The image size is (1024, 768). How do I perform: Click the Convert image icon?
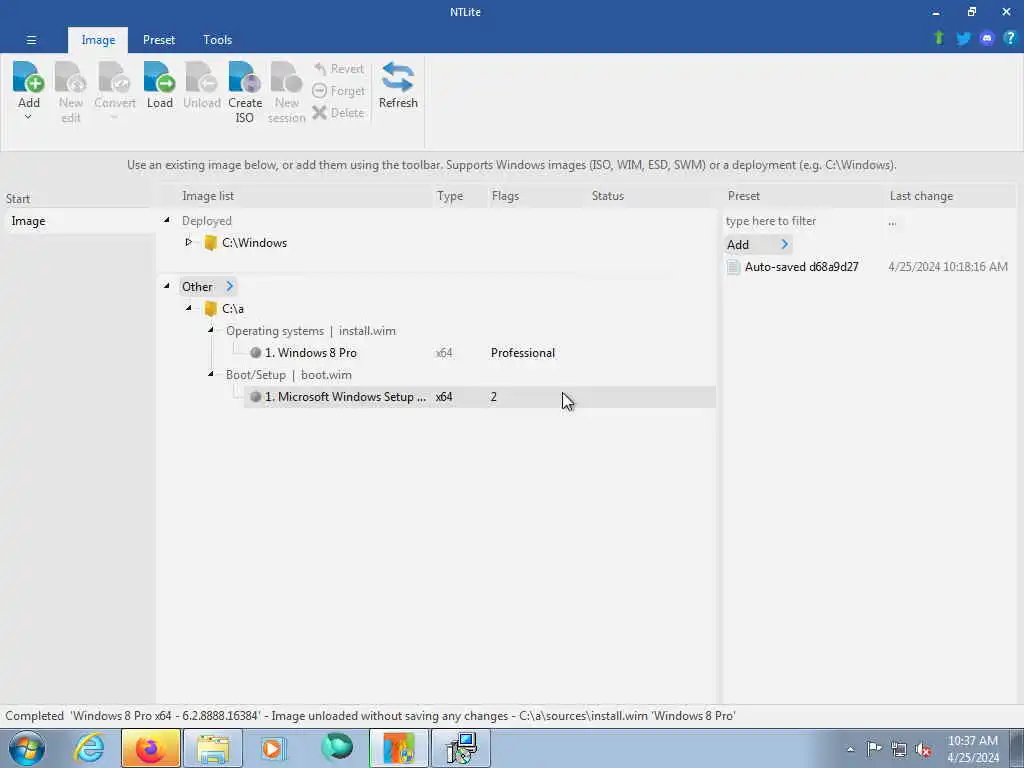coord(114,77)
